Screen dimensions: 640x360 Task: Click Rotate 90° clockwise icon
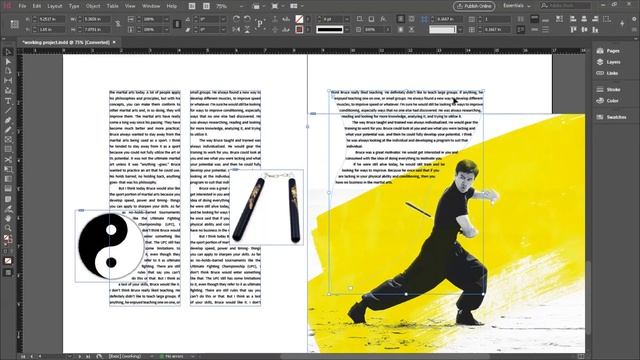point(236,19)
